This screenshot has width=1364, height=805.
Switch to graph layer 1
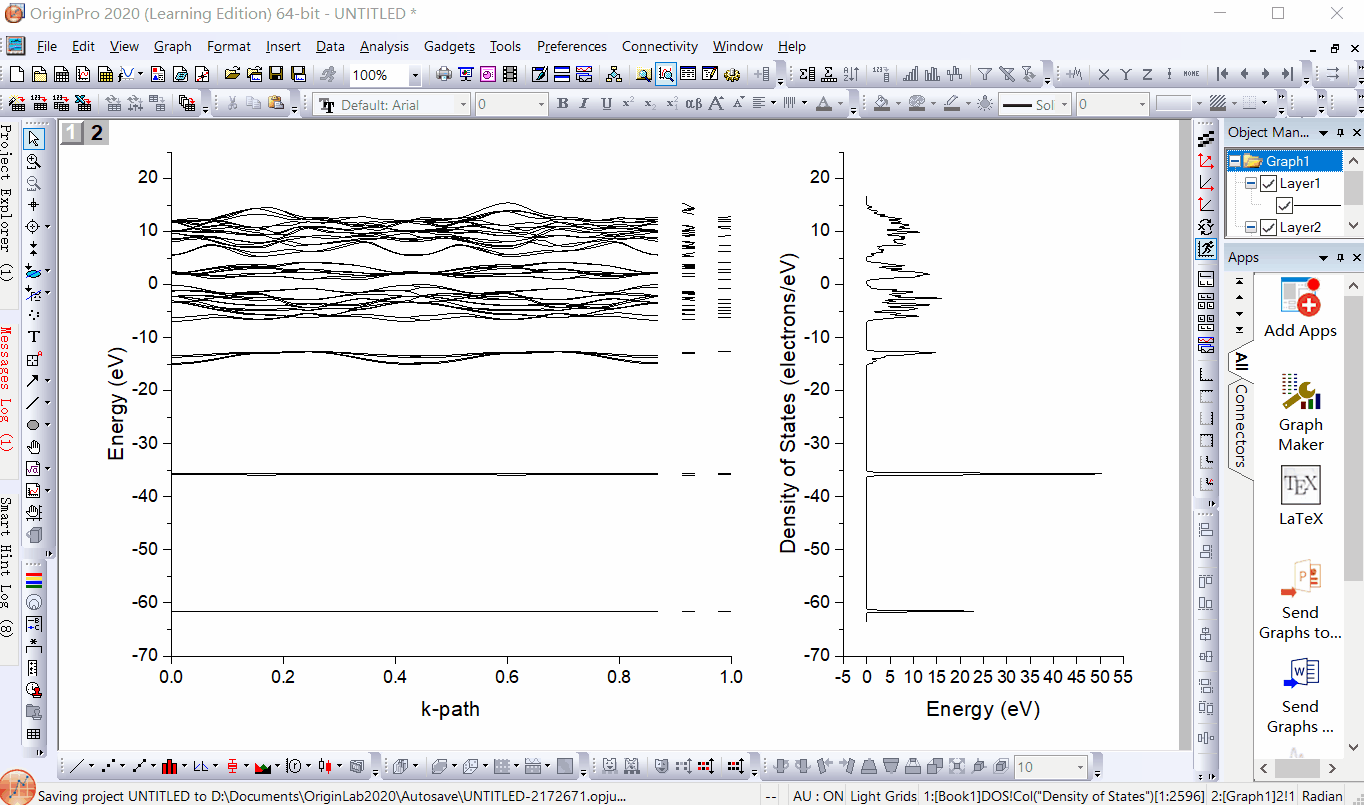point(71,133)
